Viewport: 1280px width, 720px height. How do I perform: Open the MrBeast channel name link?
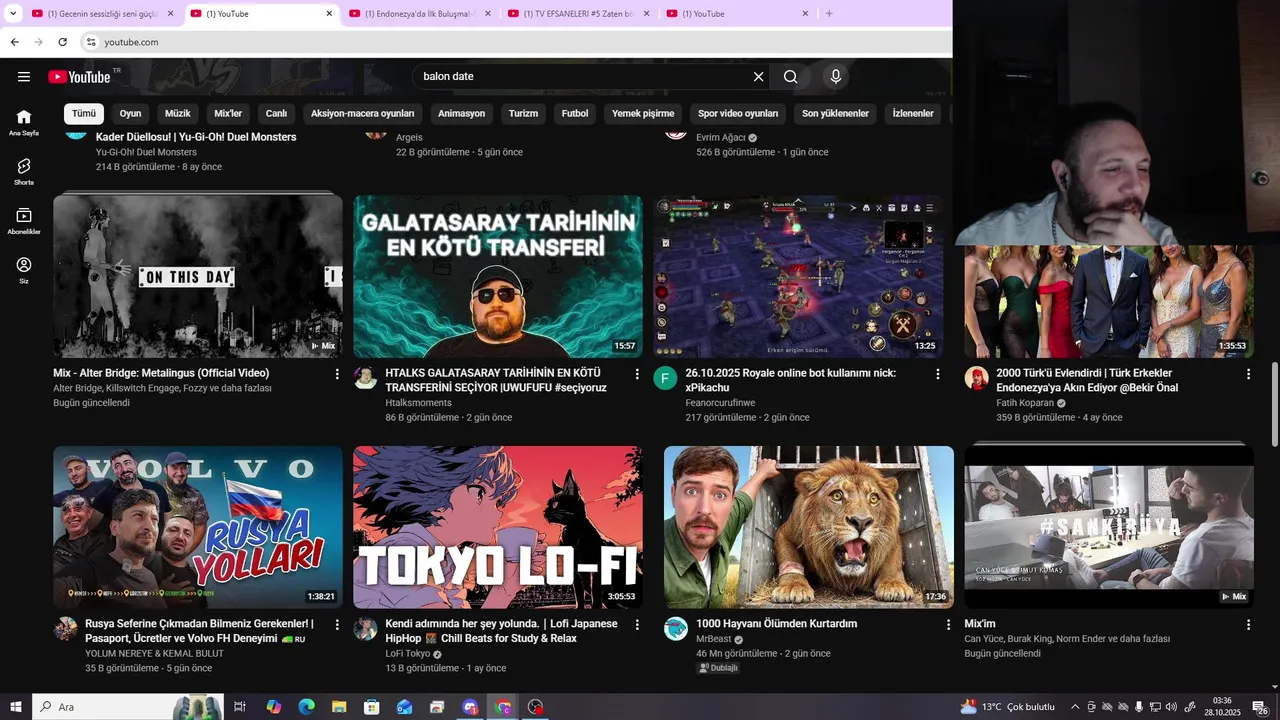[x=714, y=639]
